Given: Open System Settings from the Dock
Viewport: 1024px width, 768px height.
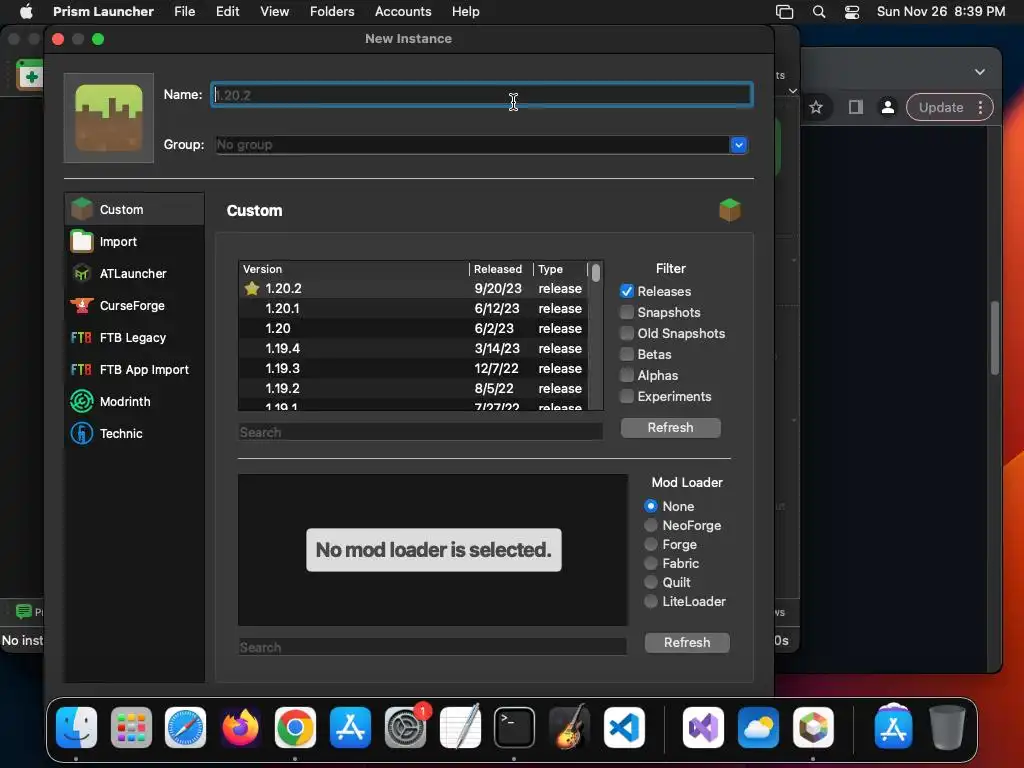Looking at the screenshot, I should [x=405, y=727].
